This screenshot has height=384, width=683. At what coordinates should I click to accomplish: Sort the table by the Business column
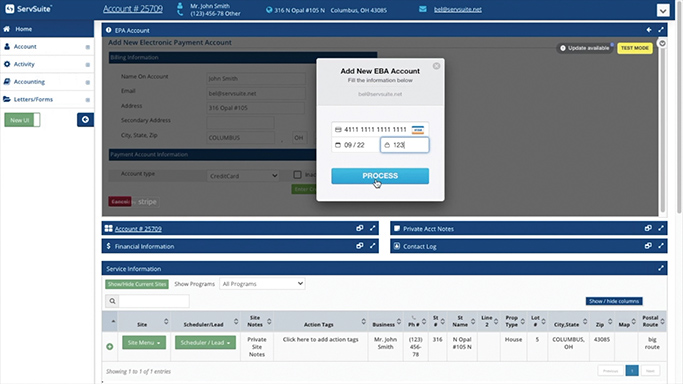tap(385, 322)
